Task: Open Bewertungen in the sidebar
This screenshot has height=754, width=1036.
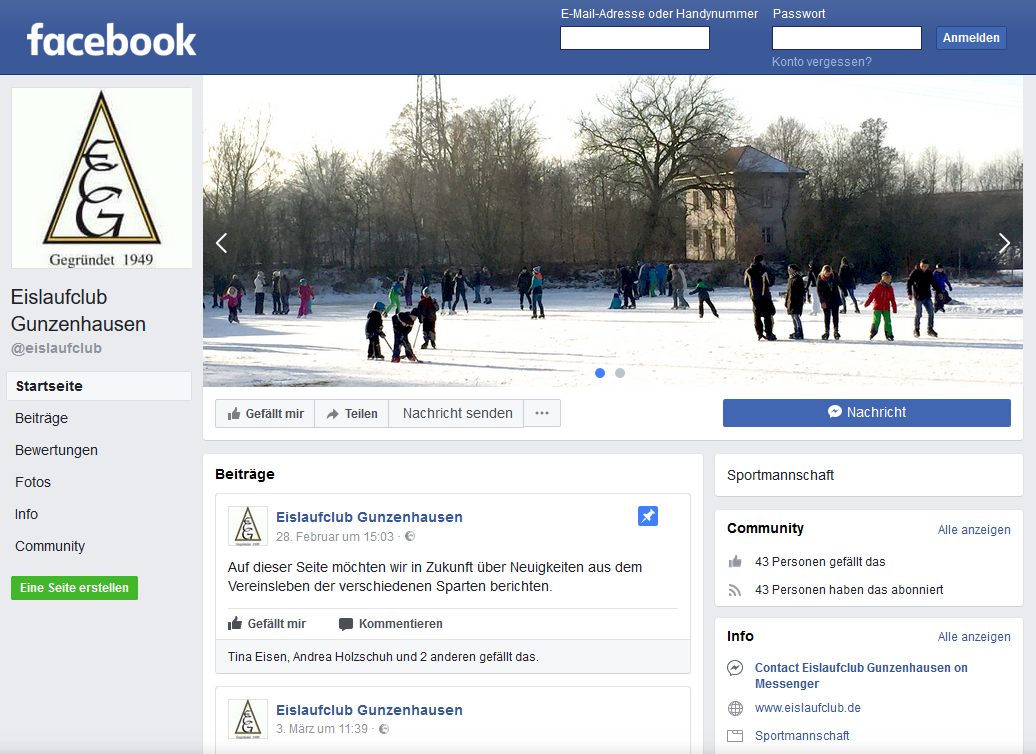Action: (56, 450)
